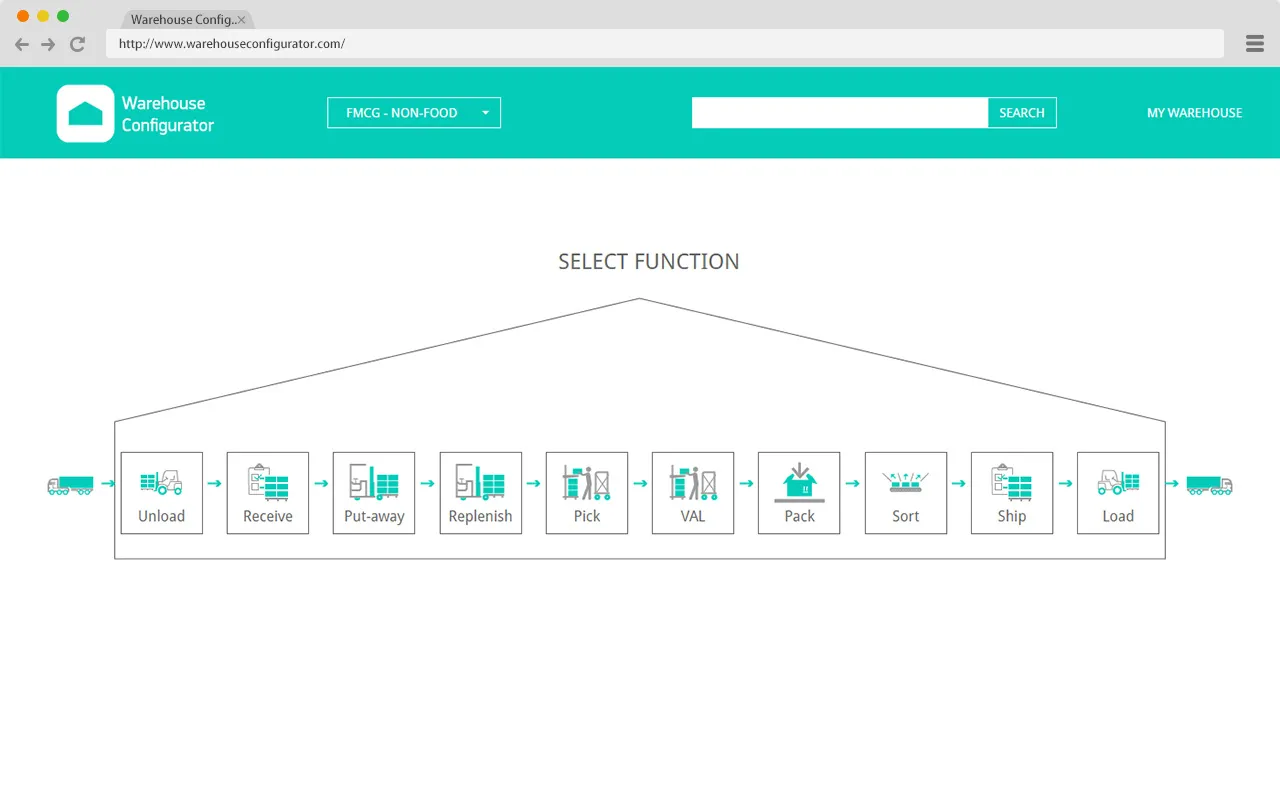Choose the Sort function tile

[905, 492]
